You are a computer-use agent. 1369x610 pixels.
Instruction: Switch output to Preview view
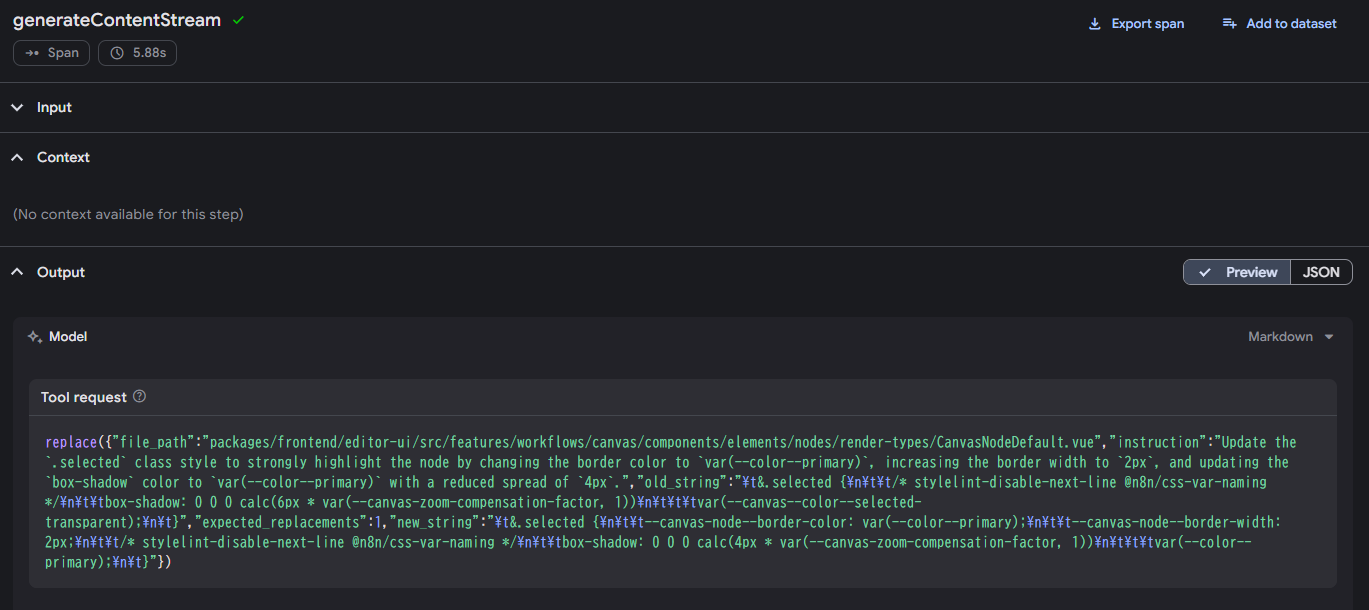point(1237,272)
